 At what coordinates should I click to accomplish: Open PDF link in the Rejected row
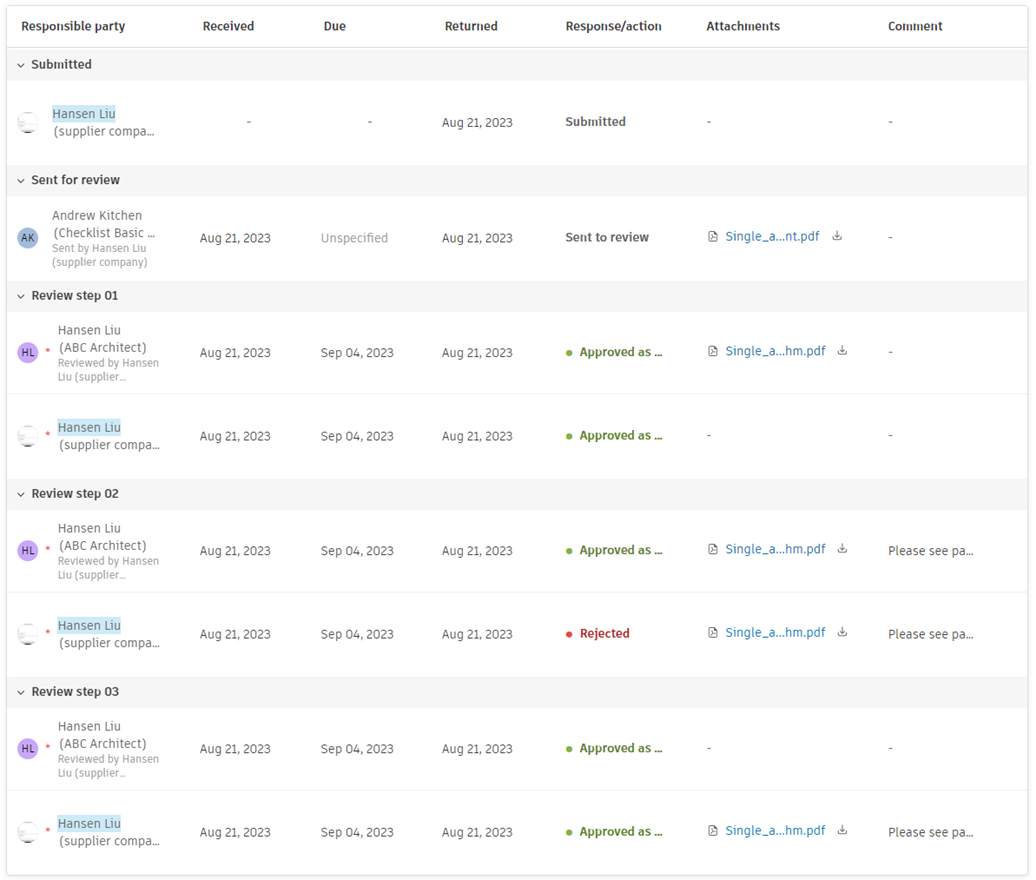(x=775, y=633)
